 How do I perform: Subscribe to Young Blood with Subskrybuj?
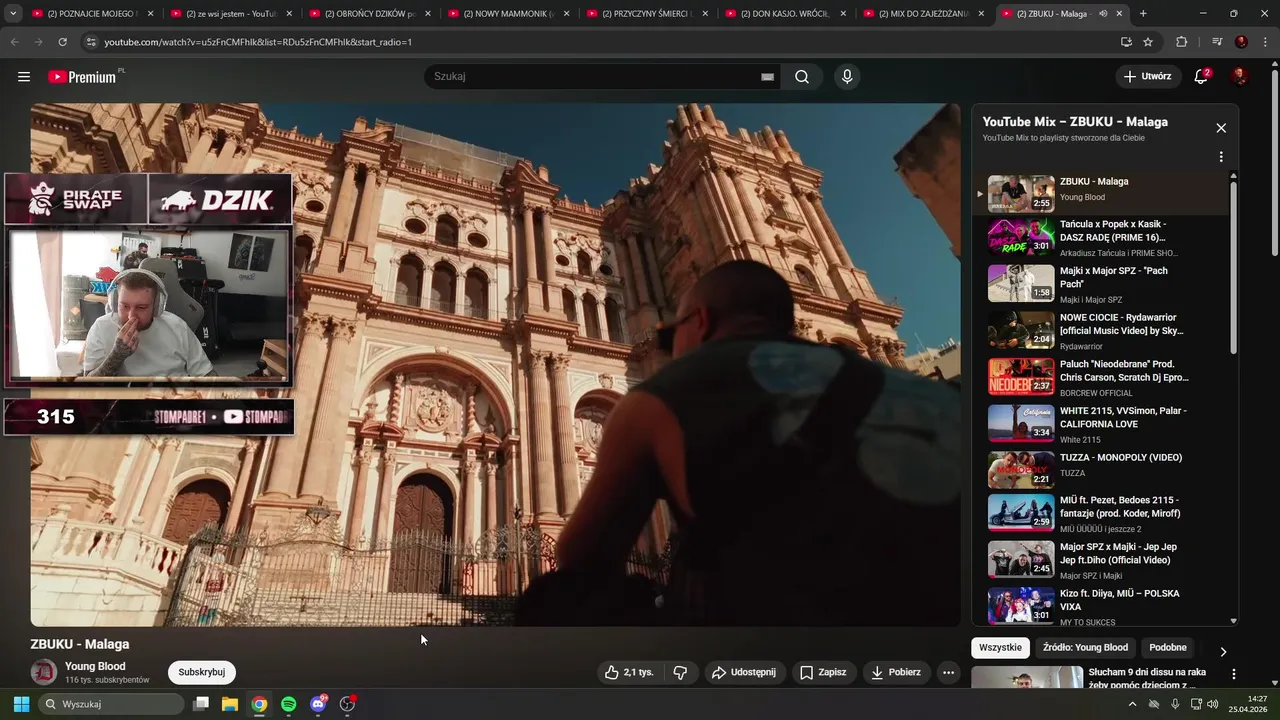[202, 673]
